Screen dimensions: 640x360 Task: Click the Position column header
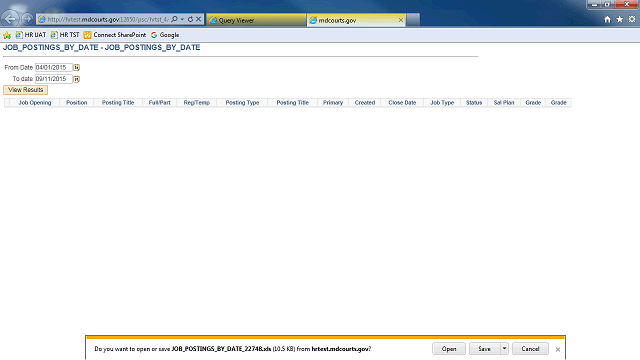pyautogui.click(x=77, y=103)
